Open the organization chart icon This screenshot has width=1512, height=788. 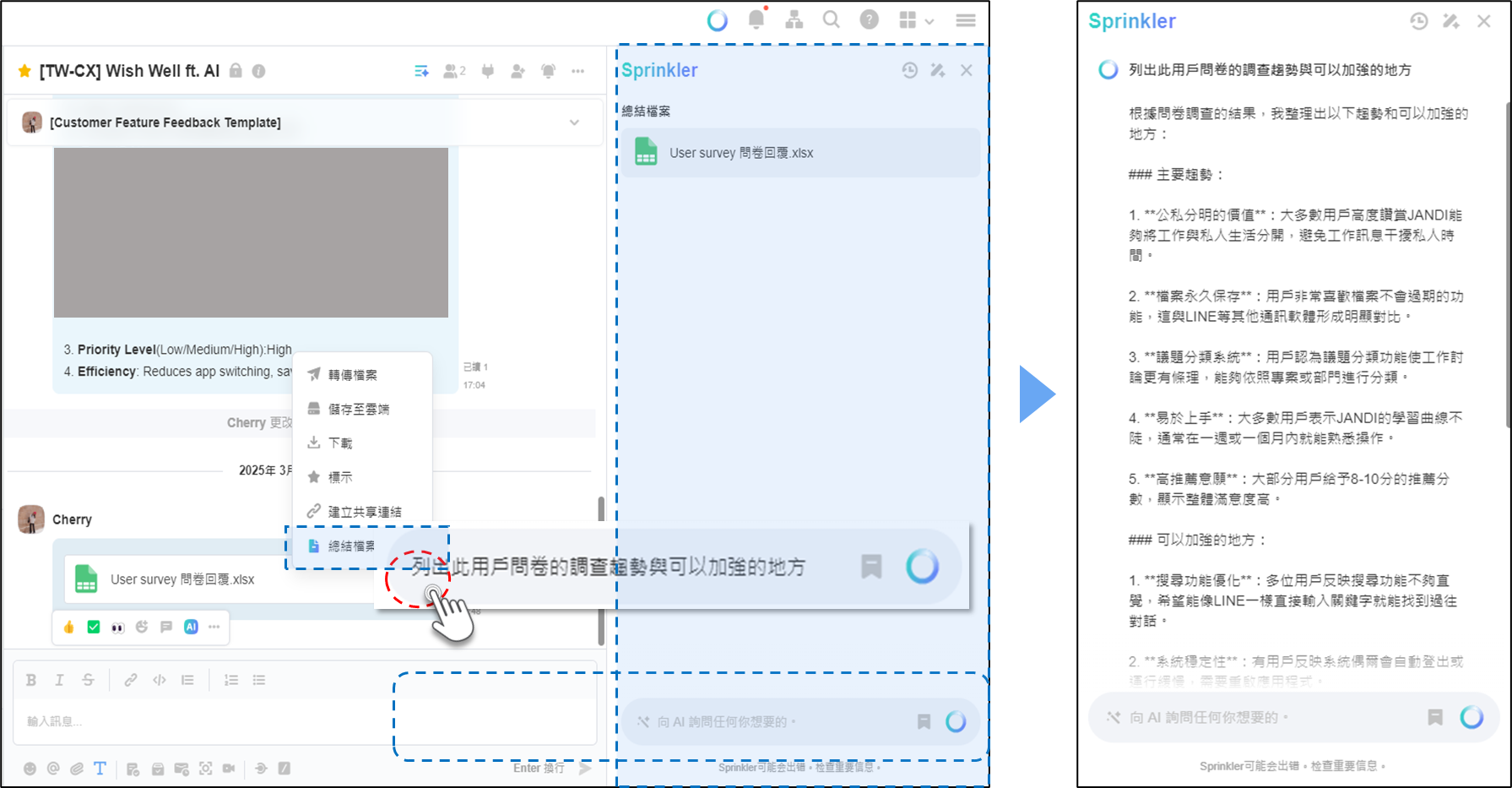[794, 19]
